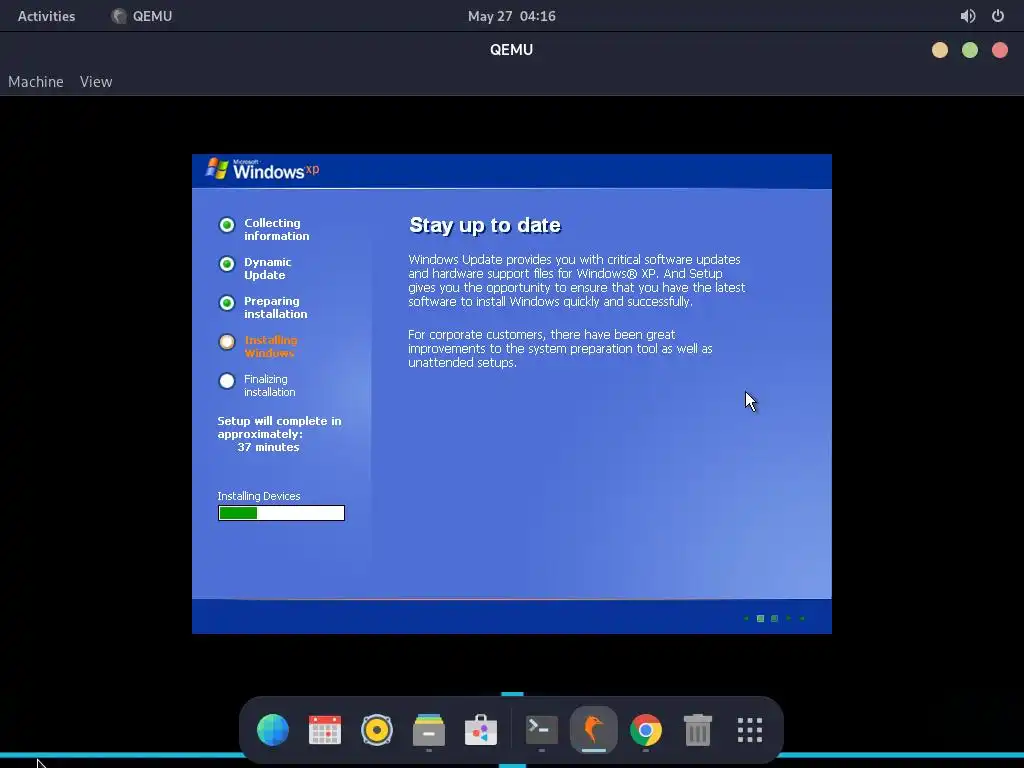Click the Collecting information step indicator
The image size is (1024, 768).
227,225
